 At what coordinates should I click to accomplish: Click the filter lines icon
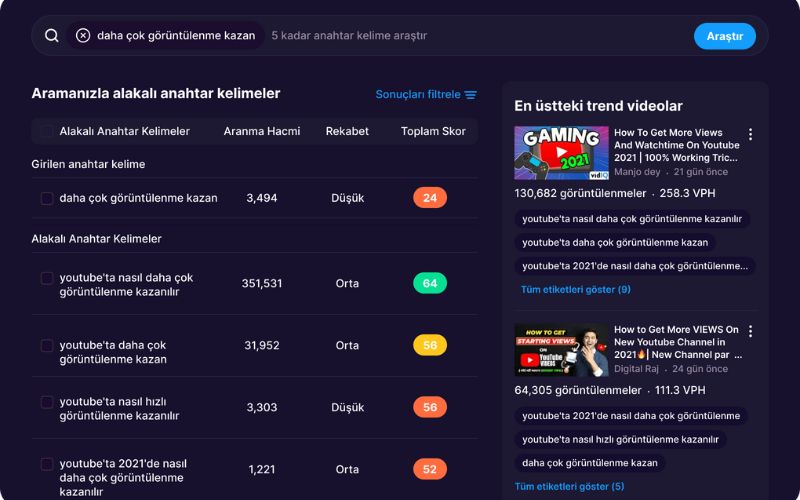point(470,95)
